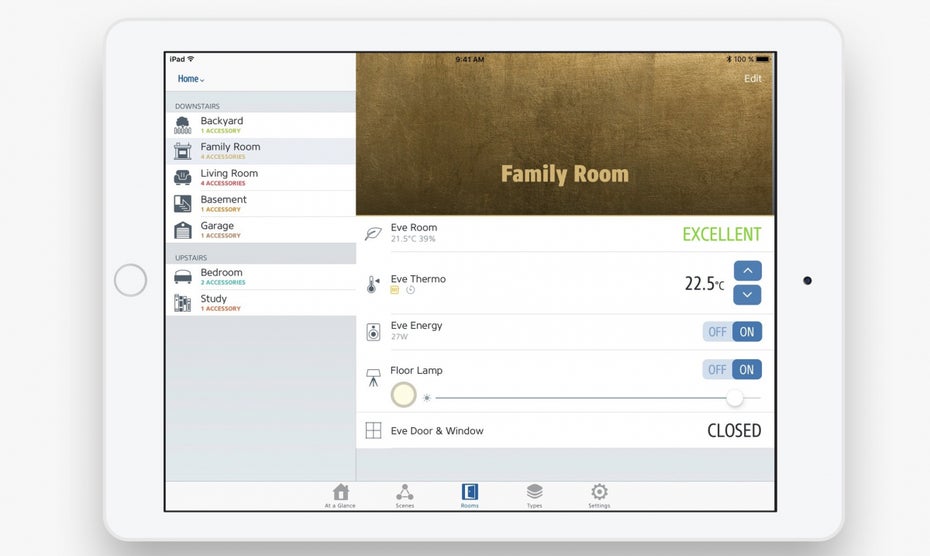Image resolution: width=930 pixels, height=556 pixels.
Task: Click the Bedroom bed icon
Action: click(x=183, y=277)
